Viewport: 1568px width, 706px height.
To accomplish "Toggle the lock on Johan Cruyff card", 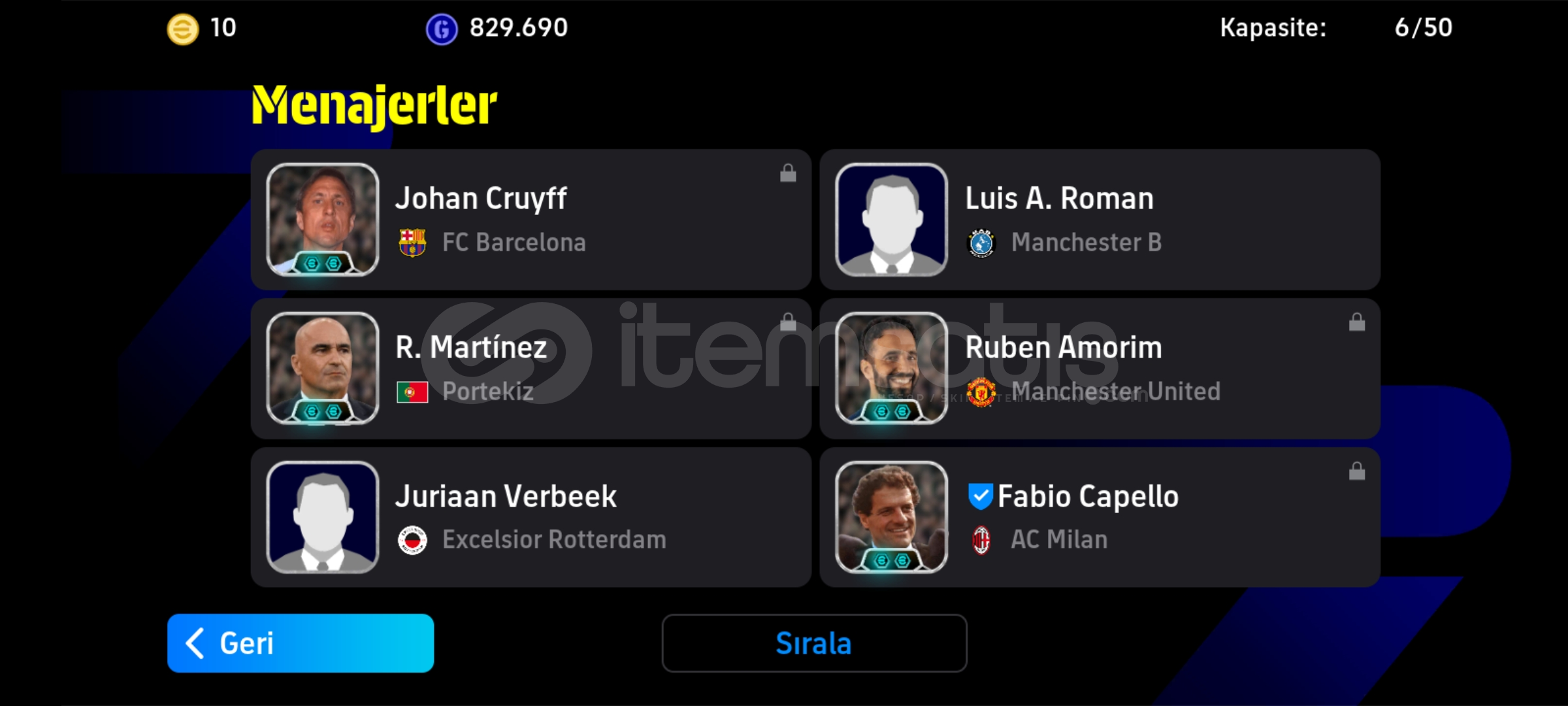I will tap(788, 173).
